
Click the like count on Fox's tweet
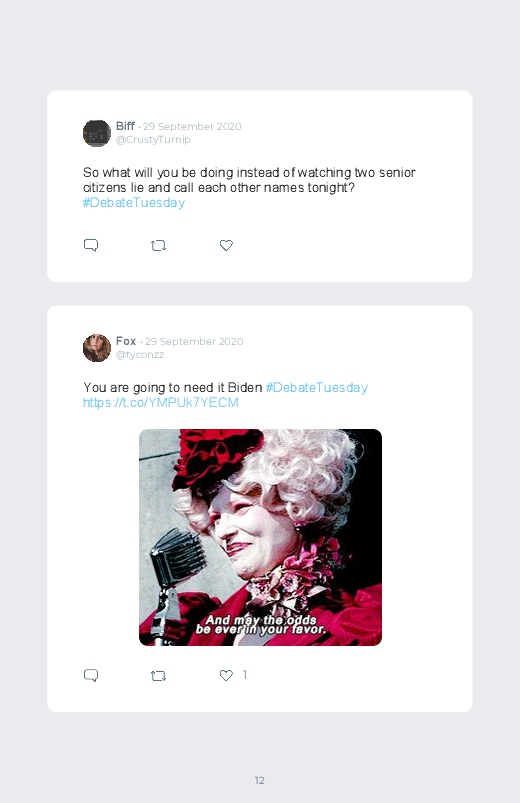tap(245, 675)
